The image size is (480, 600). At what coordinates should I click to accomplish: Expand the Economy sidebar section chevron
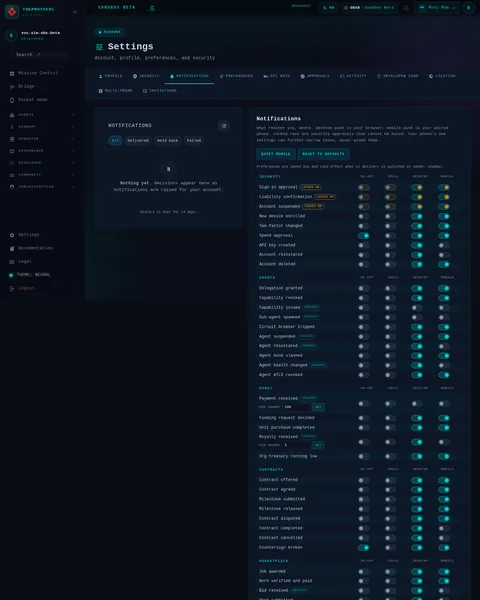73,127
